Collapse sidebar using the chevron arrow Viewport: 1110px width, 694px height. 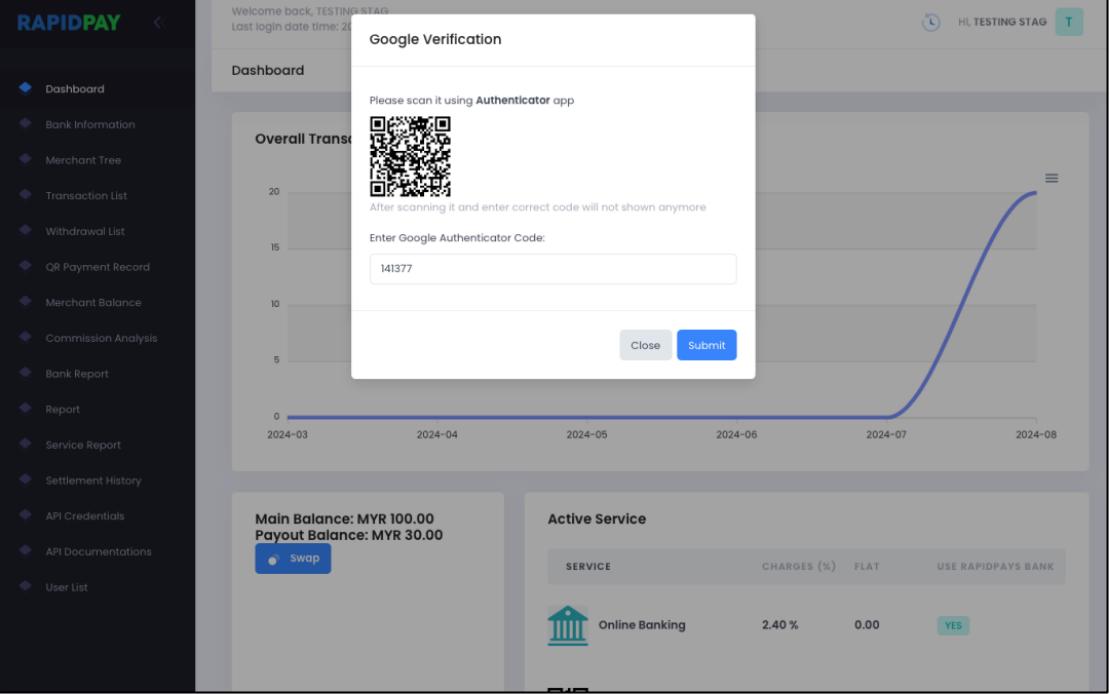(156, 21)
